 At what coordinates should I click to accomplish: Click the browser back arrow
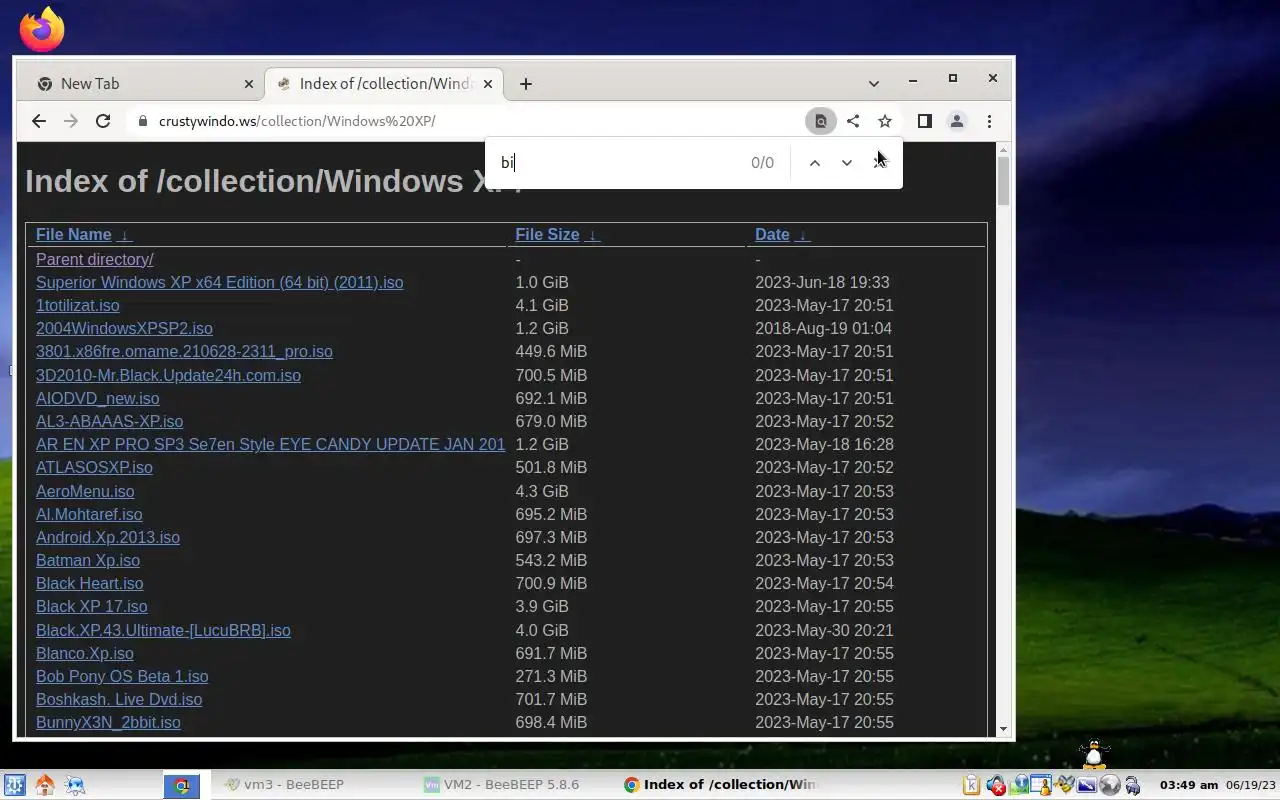[38, 121]
